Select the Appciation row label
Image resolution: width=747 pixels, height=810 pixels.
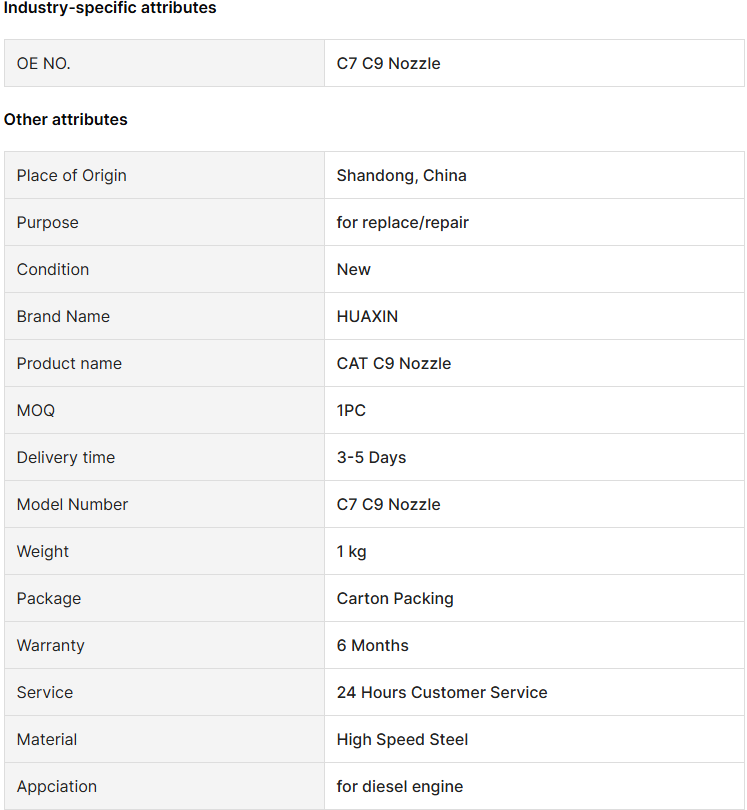(x=57, y=787)
